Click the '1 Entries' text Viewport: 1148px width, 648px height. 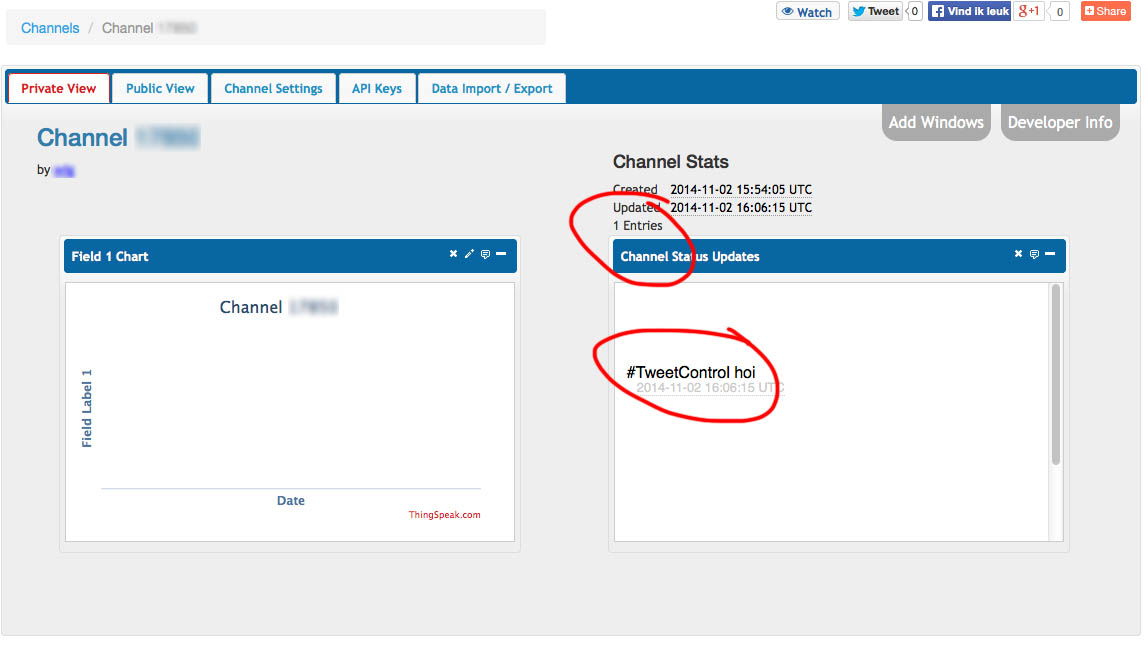pos(638,226)
